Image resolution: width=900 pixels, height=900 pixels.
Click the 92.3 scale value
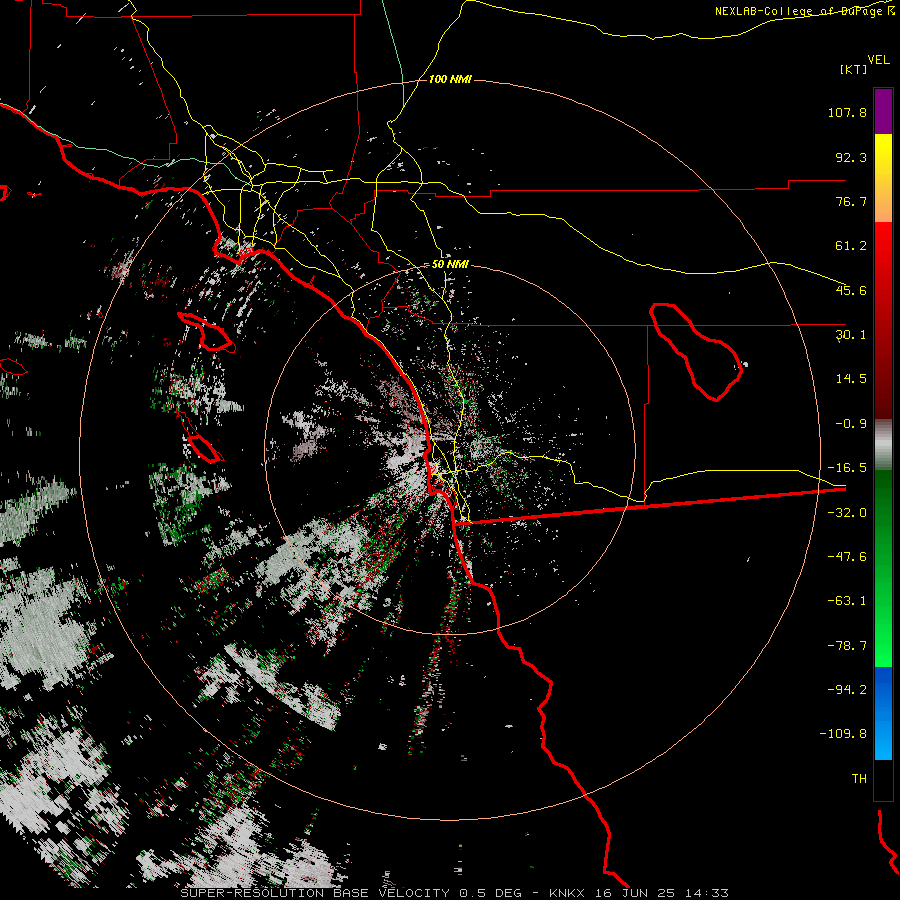tap(851, 157)
